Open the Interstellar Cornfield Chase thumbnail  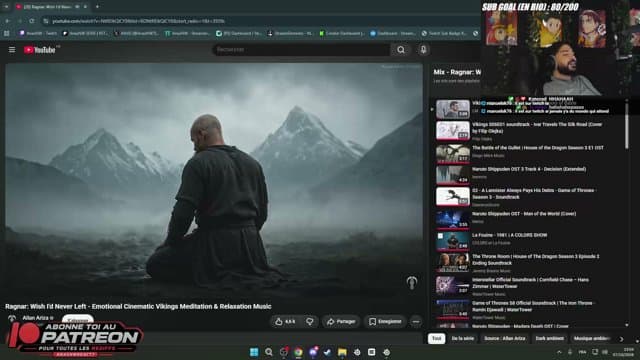[x=453, y=285]
